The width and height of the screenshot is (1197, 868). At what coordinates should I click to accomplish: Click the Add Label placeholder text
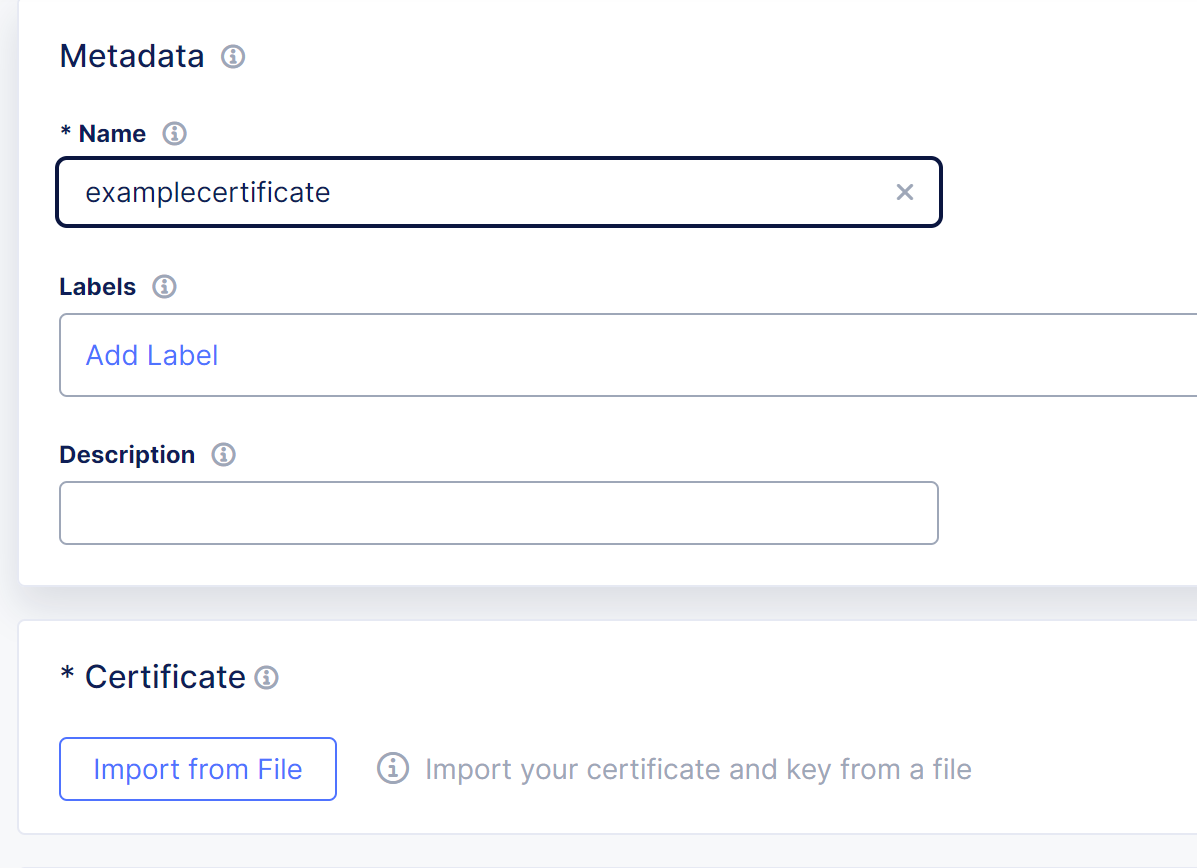pyautogui.click(x=151, y=355)
